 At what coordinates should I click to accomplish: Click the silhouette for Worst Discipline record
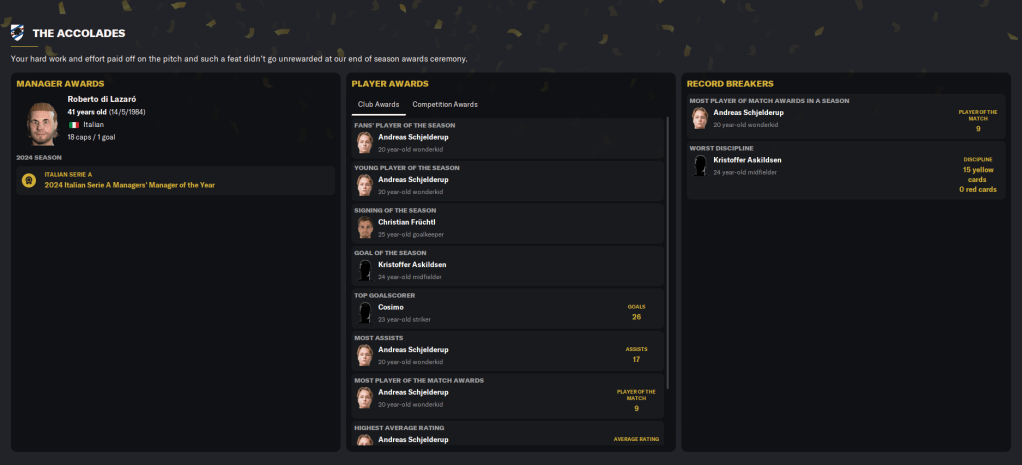(x=699, y=166)
